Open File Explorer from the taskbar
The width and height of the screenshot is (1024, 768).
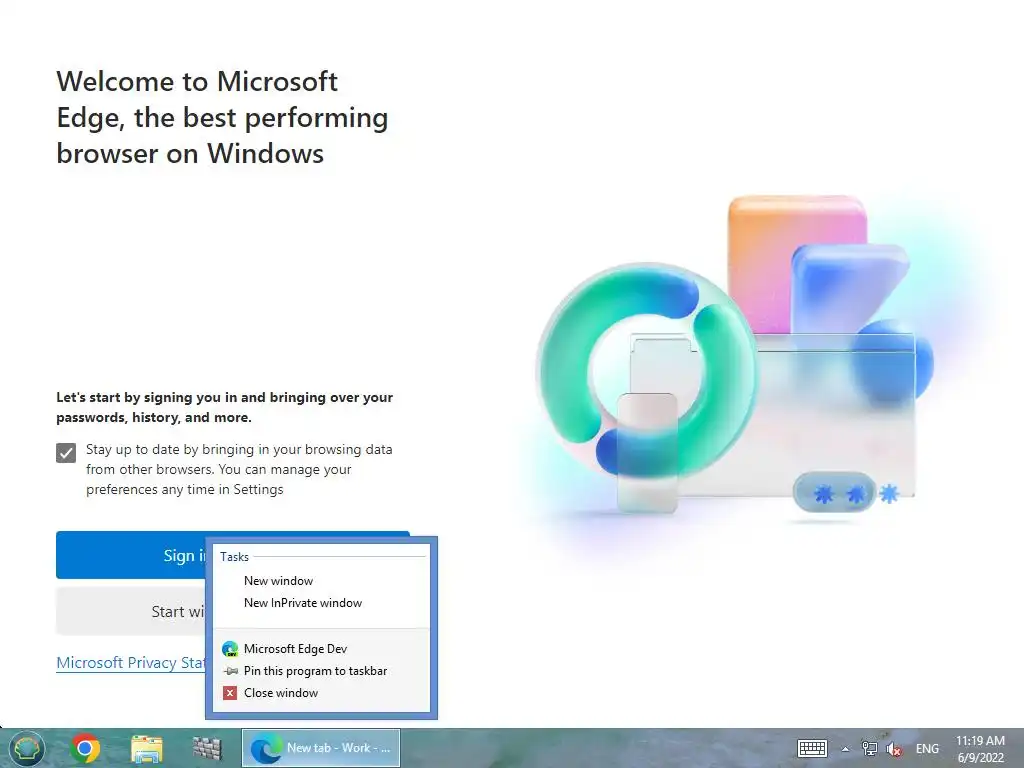pyautogui.click(x=146, y=748)
